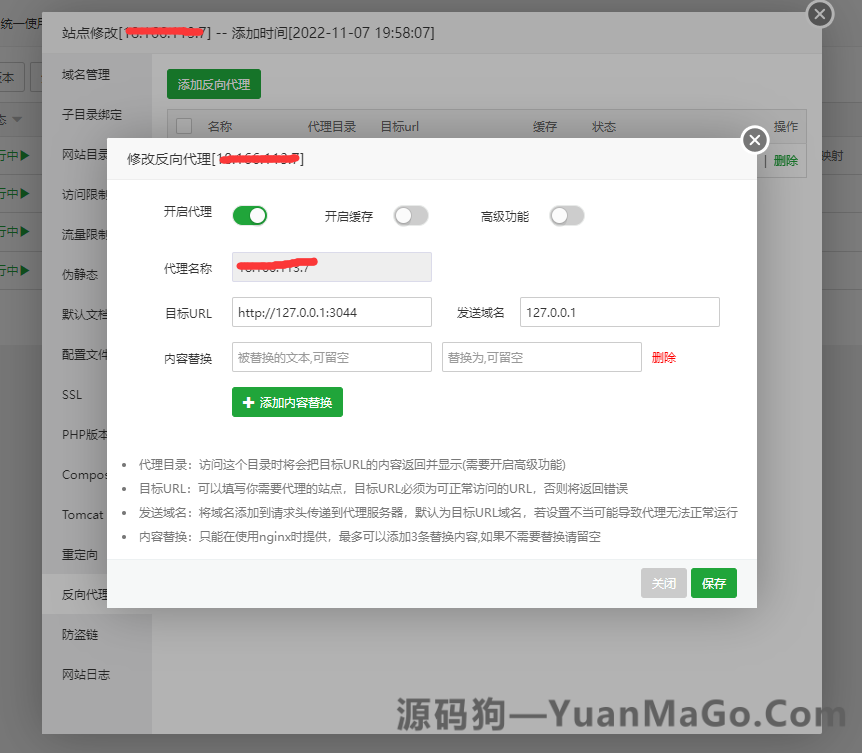
Task: Disable the 开启代理 toggle switch
Action: point(249,215)
